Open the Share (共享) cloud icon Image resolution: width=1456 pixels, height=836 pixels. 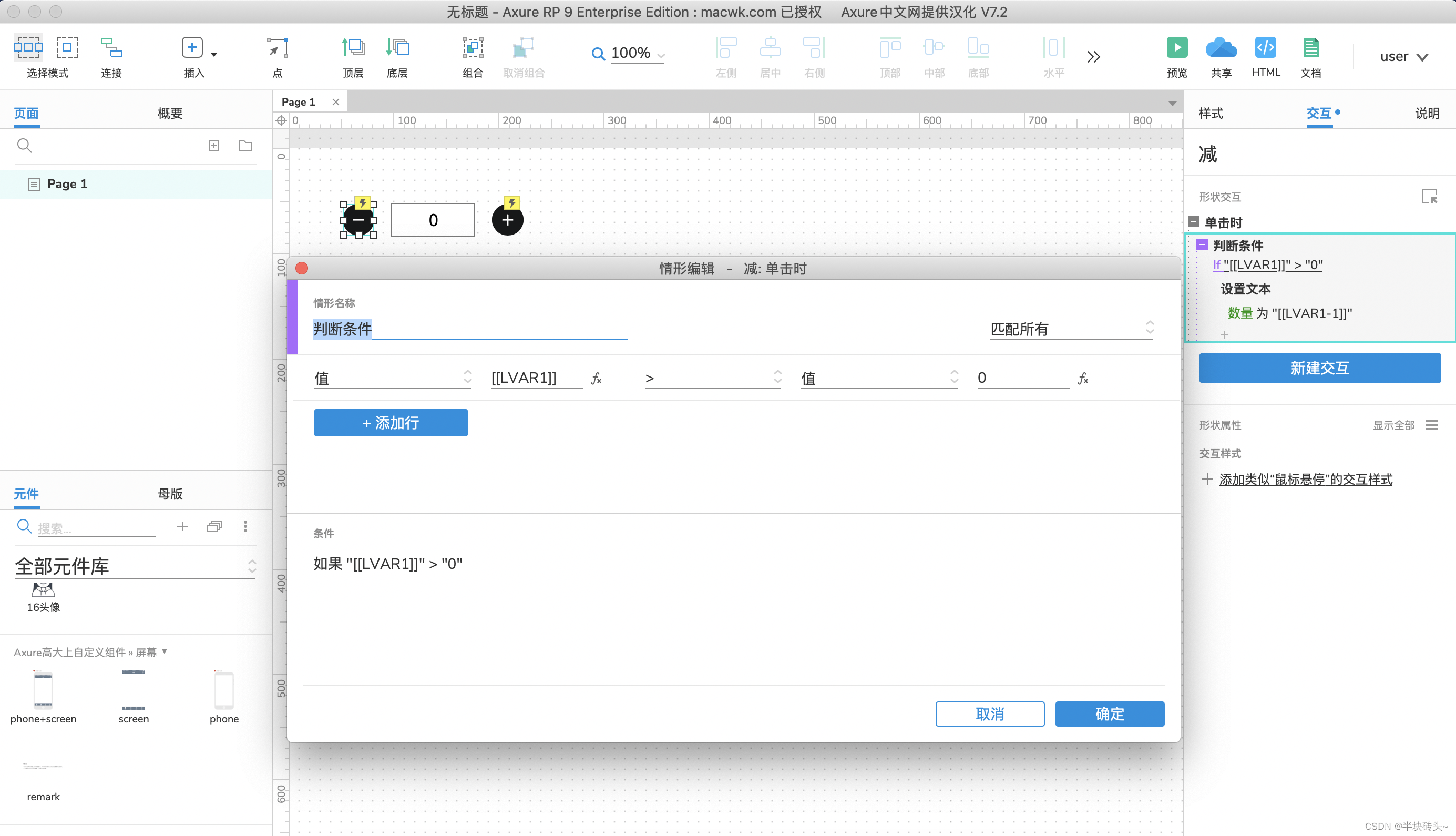[1221, 48]
